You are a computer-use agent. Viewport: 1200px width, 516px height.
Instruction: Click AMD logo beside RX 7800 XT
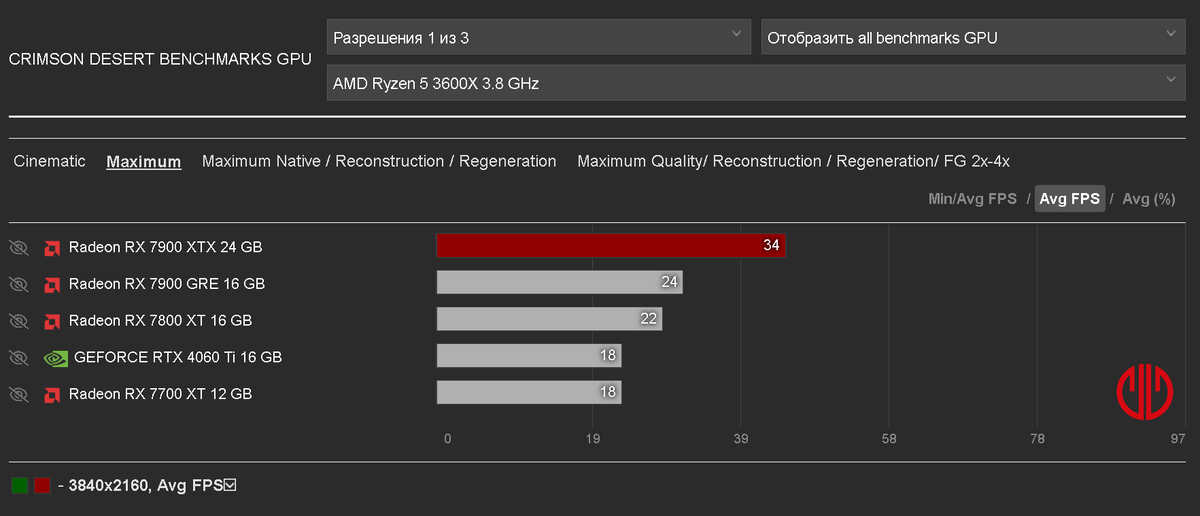(52, 320)
